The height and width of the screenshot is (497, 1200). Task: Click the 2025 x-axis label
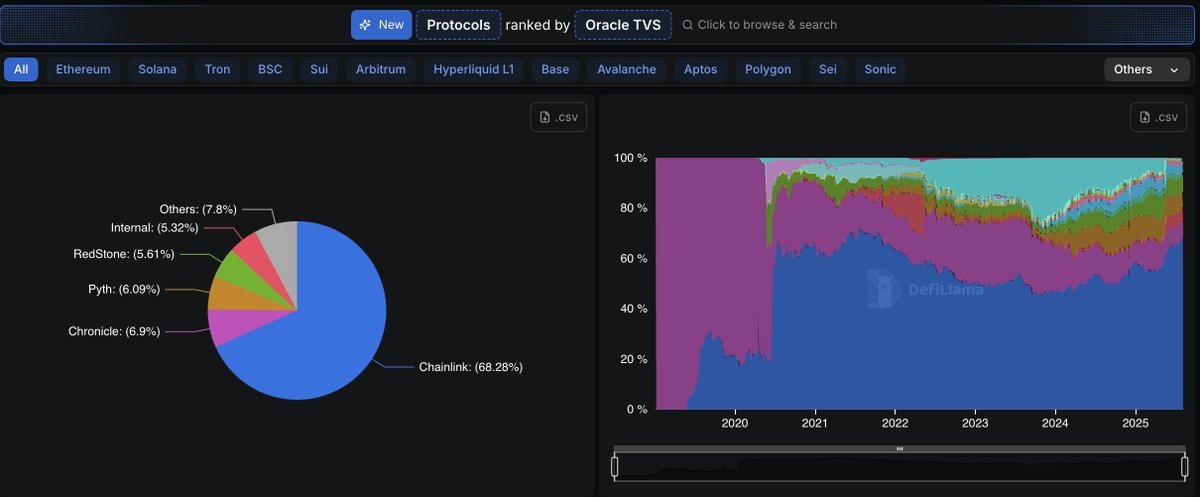click(1135, 424)
